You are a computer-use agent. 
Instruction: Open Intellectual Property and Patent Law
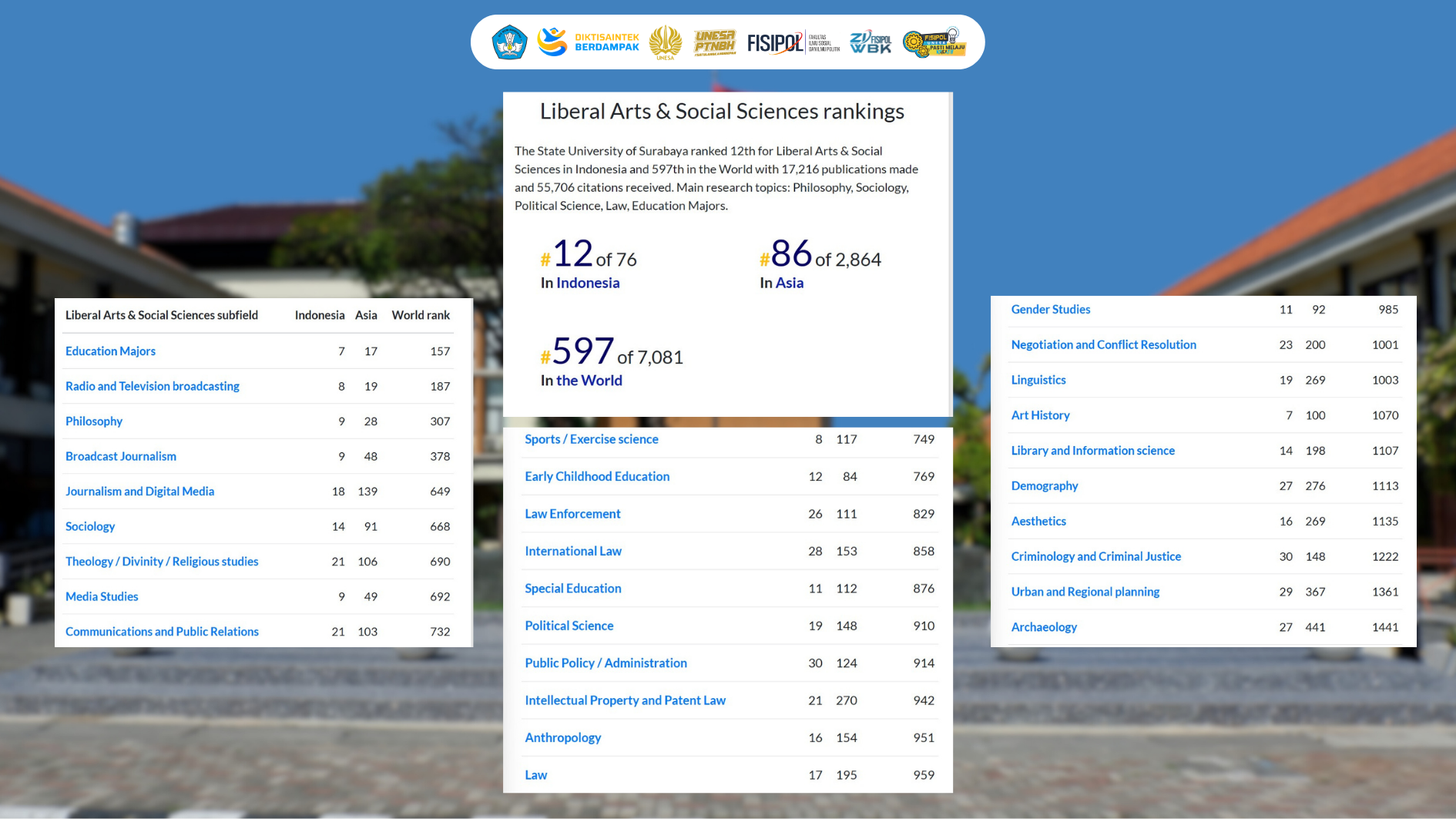click(625, 700)
